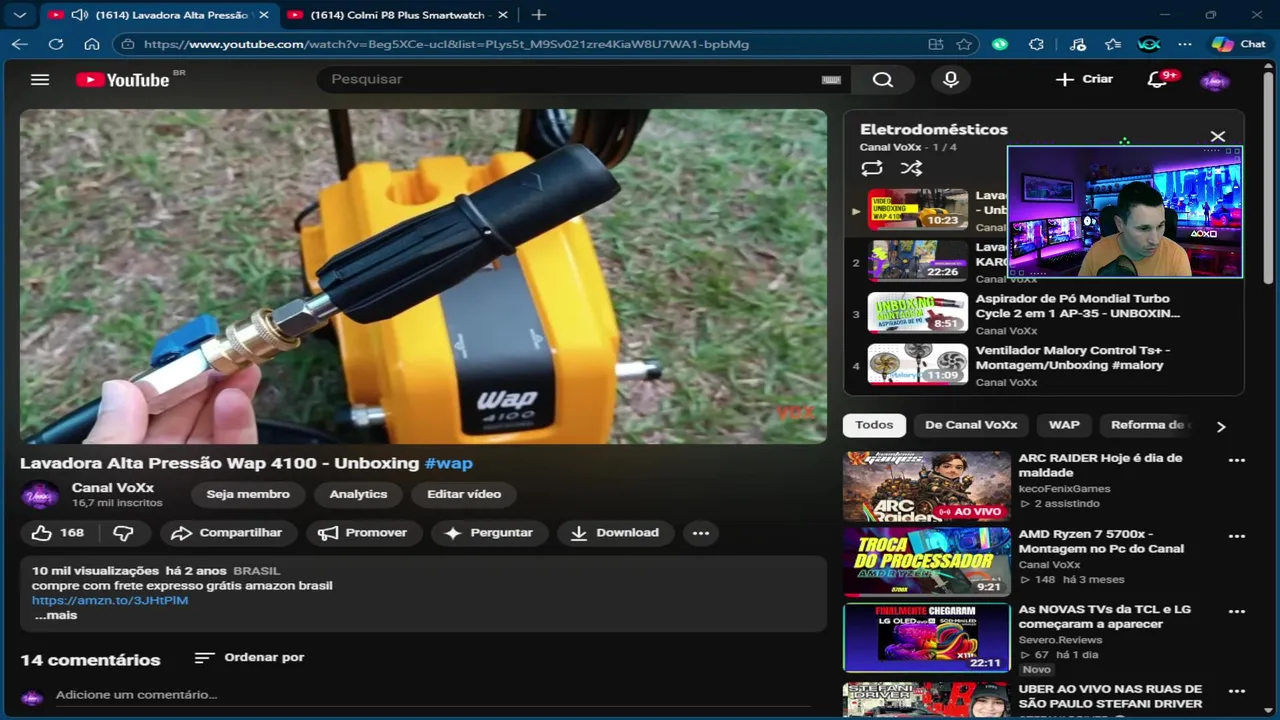The height and width of the screenshot is (720, 1280).
Task: Open video Analytics
Action: pyautogui.click(x=358, y=494)
